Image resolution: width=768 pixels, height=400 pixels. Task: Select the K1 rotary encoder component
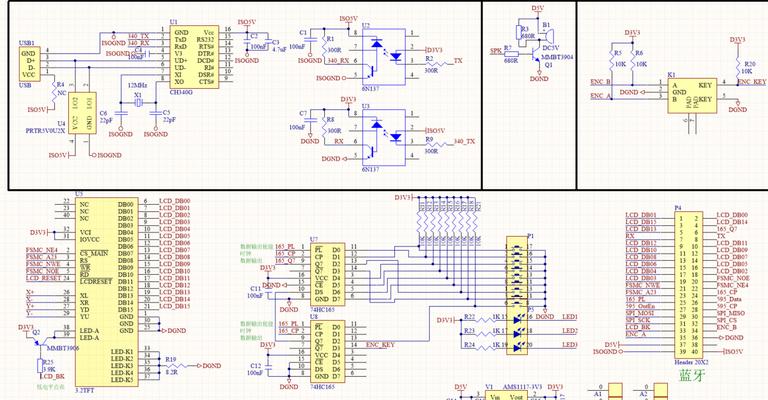point(692,95)
